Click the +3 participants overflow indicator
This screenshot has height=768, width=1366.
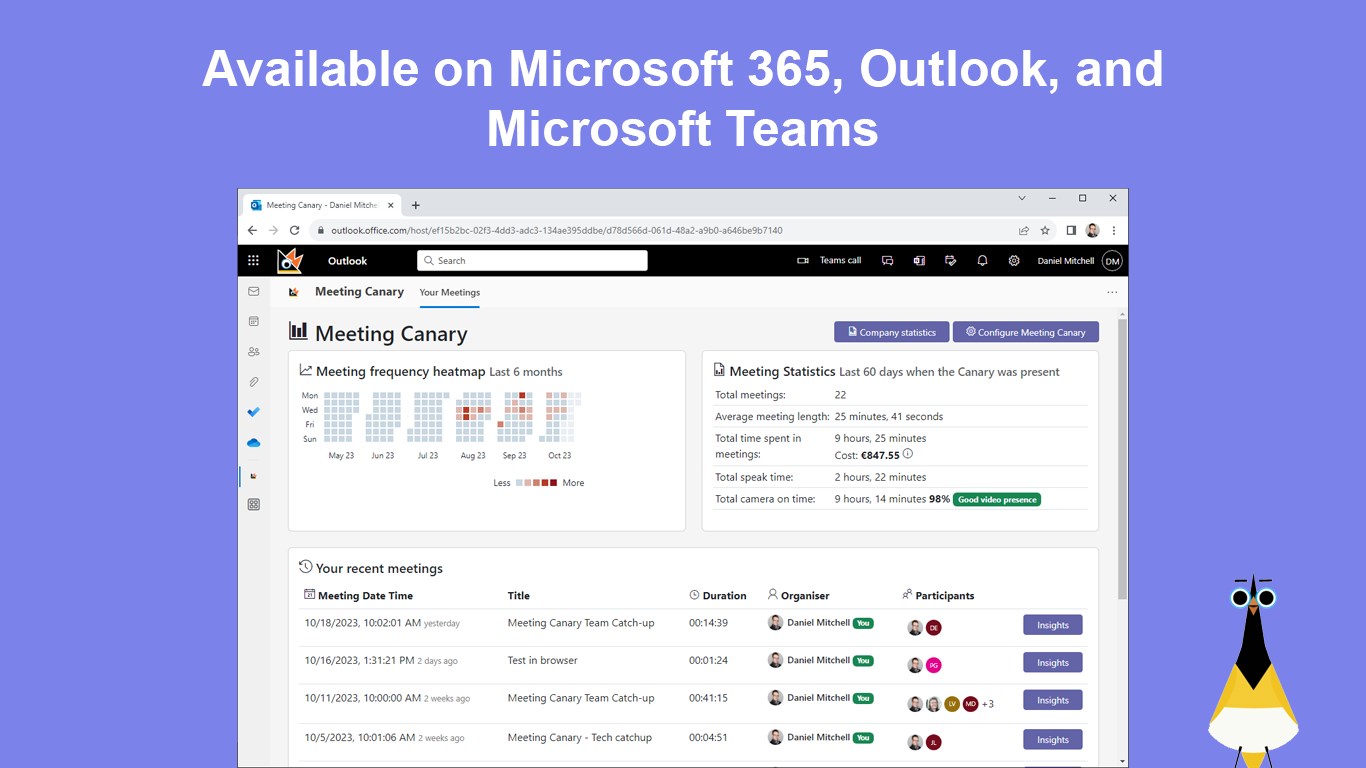(988, 704)
